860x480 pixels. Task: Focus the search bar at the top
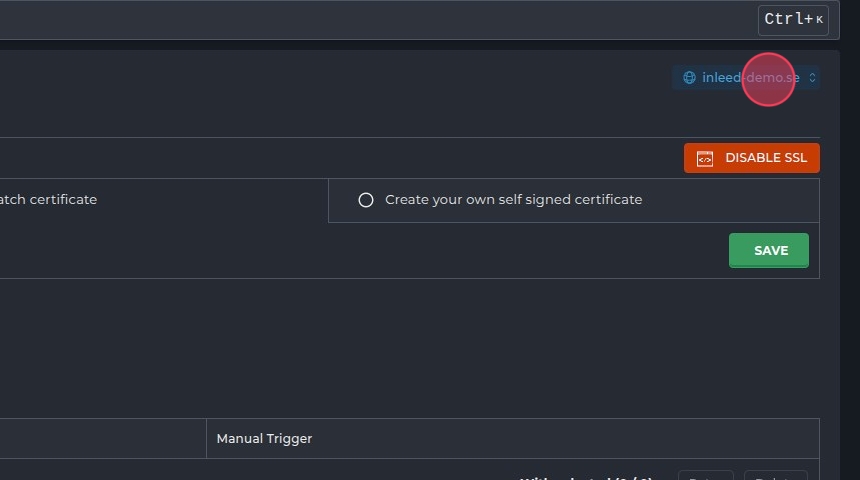380,20
